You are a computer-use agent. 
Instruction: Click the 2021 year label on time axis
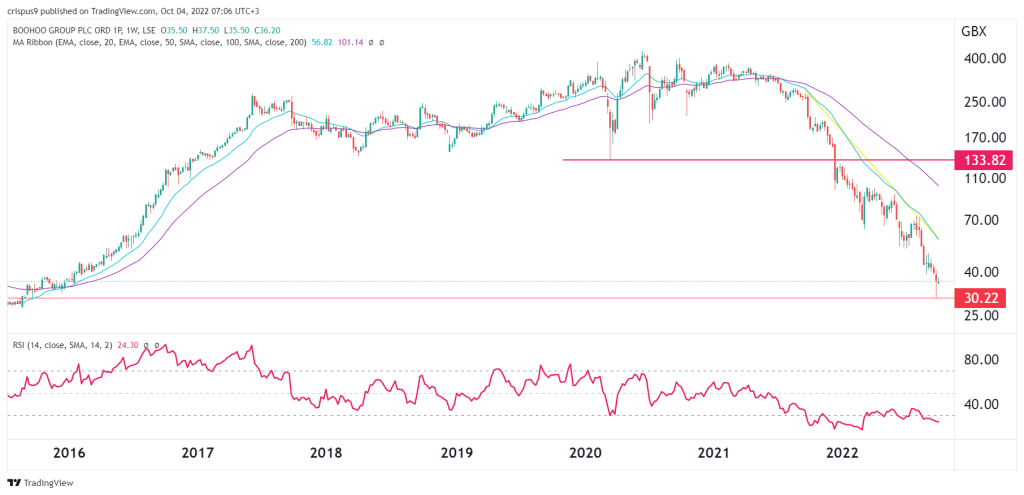tap(714, 453)
